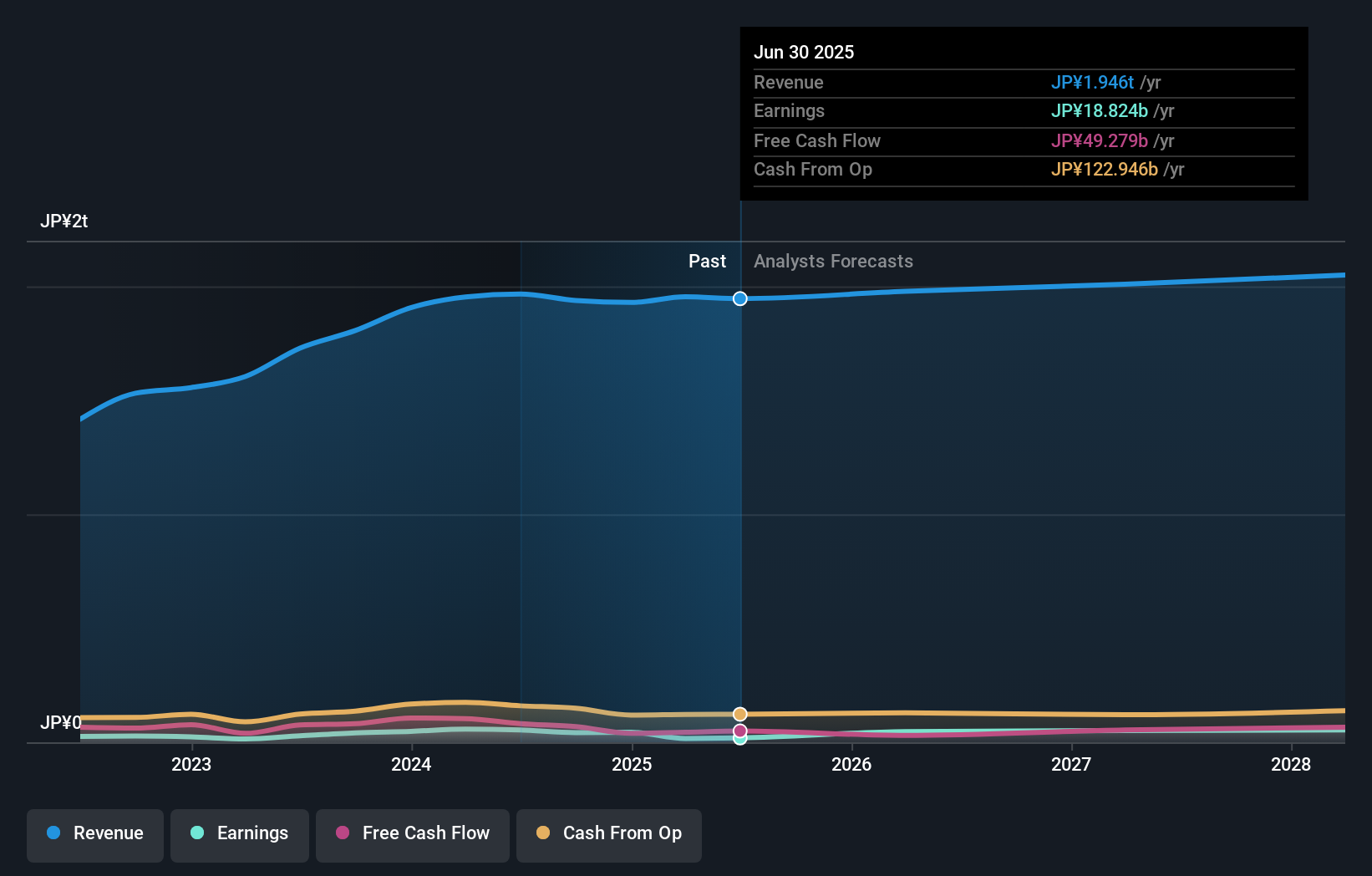The width and height of the screenshot is (1372, 876).
Task: Select the teal Earnings marker
Action: click(x=739, y=742)
